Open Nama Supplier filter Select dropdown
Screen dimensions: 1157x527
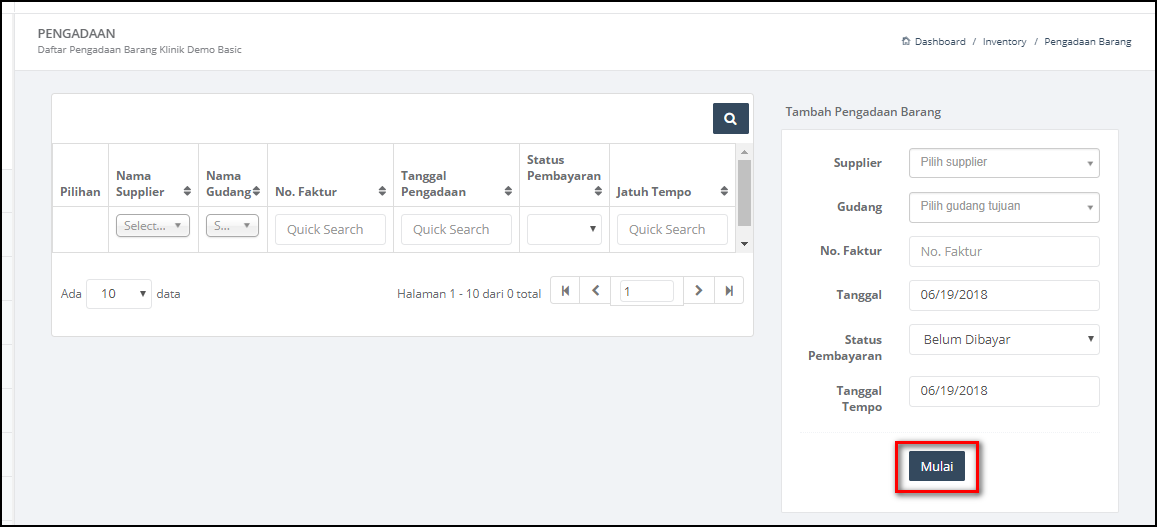pyautogui.click(x=153, y=226)
